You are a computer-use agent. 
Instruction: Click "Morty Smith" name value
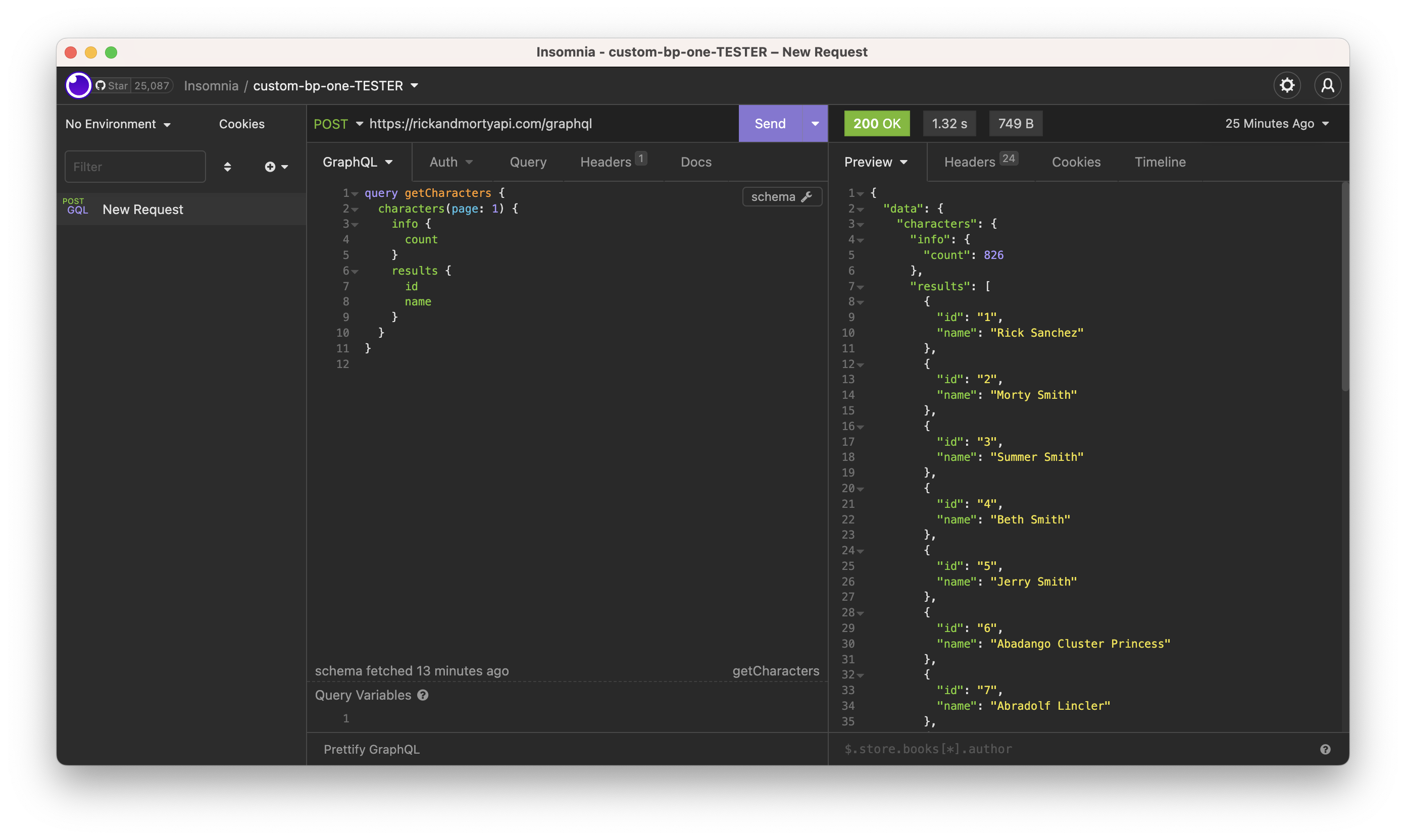[x=1033, y=395]
